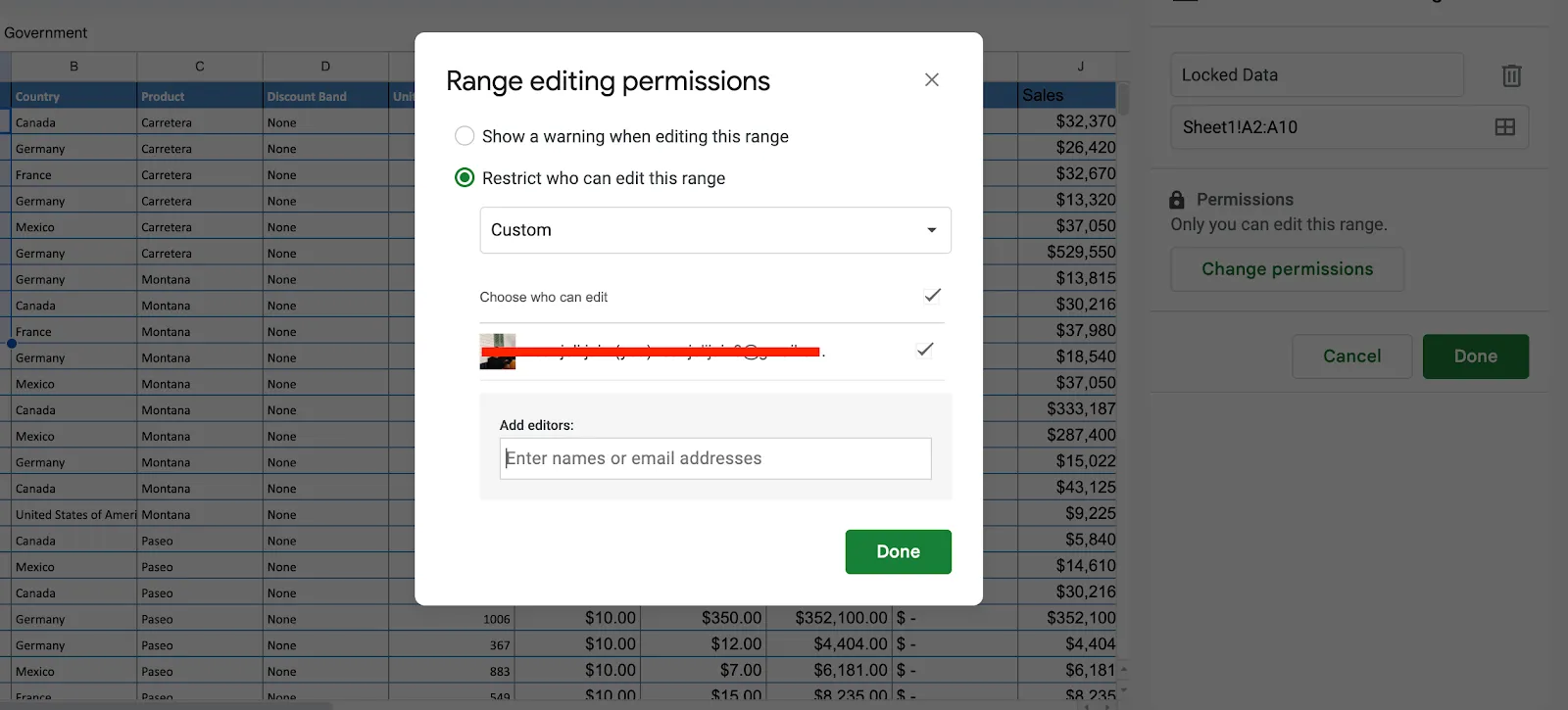Click the $7.00 cell
Viewport: 1568px width, 710px height.
point(703,670)
